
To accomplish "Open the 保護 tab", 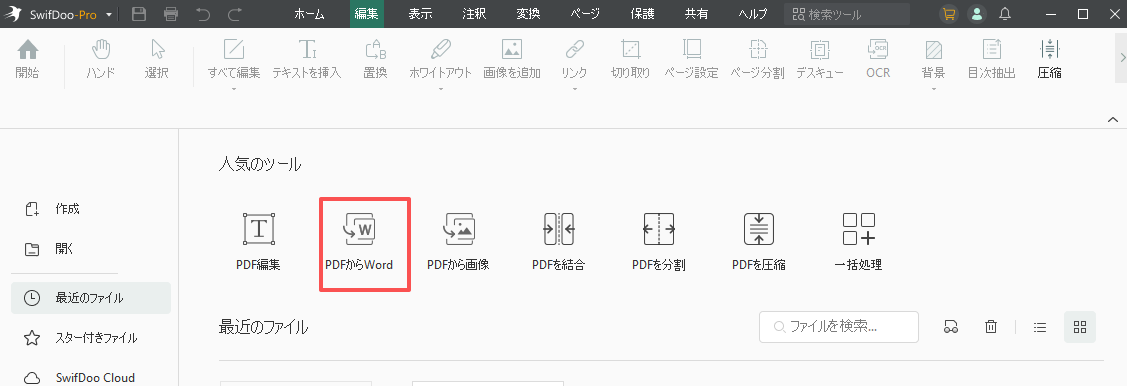I will 642,14.
